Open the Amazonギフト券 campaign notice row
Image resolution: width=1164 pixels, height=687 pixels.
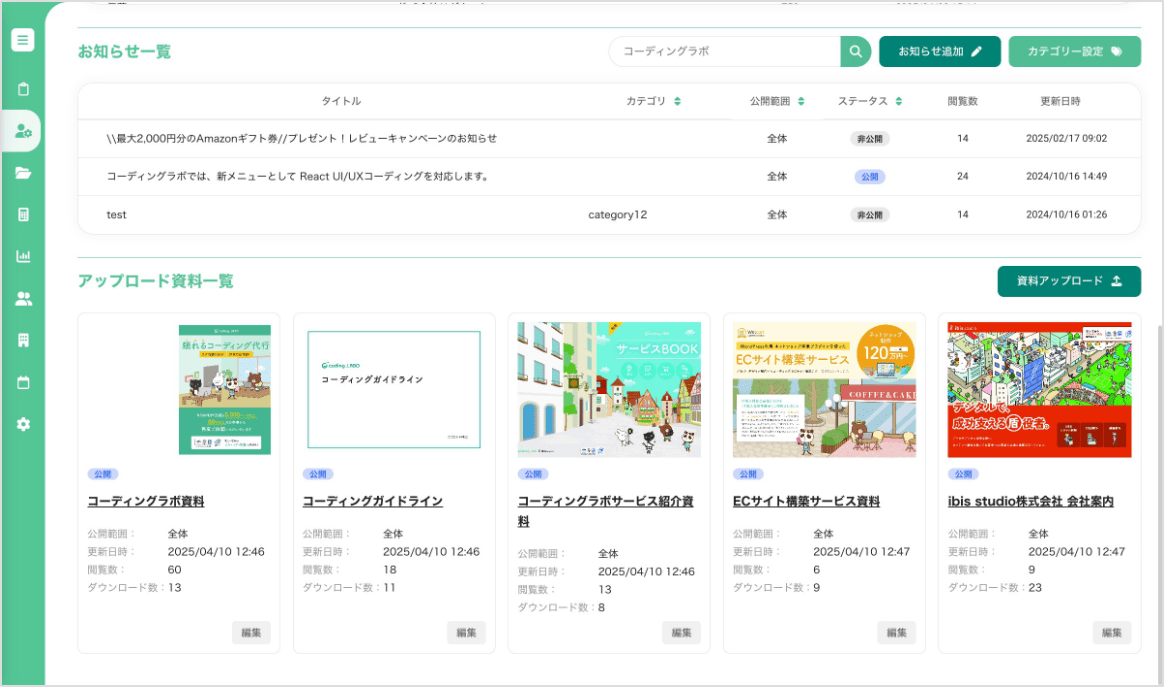(609, 138)
